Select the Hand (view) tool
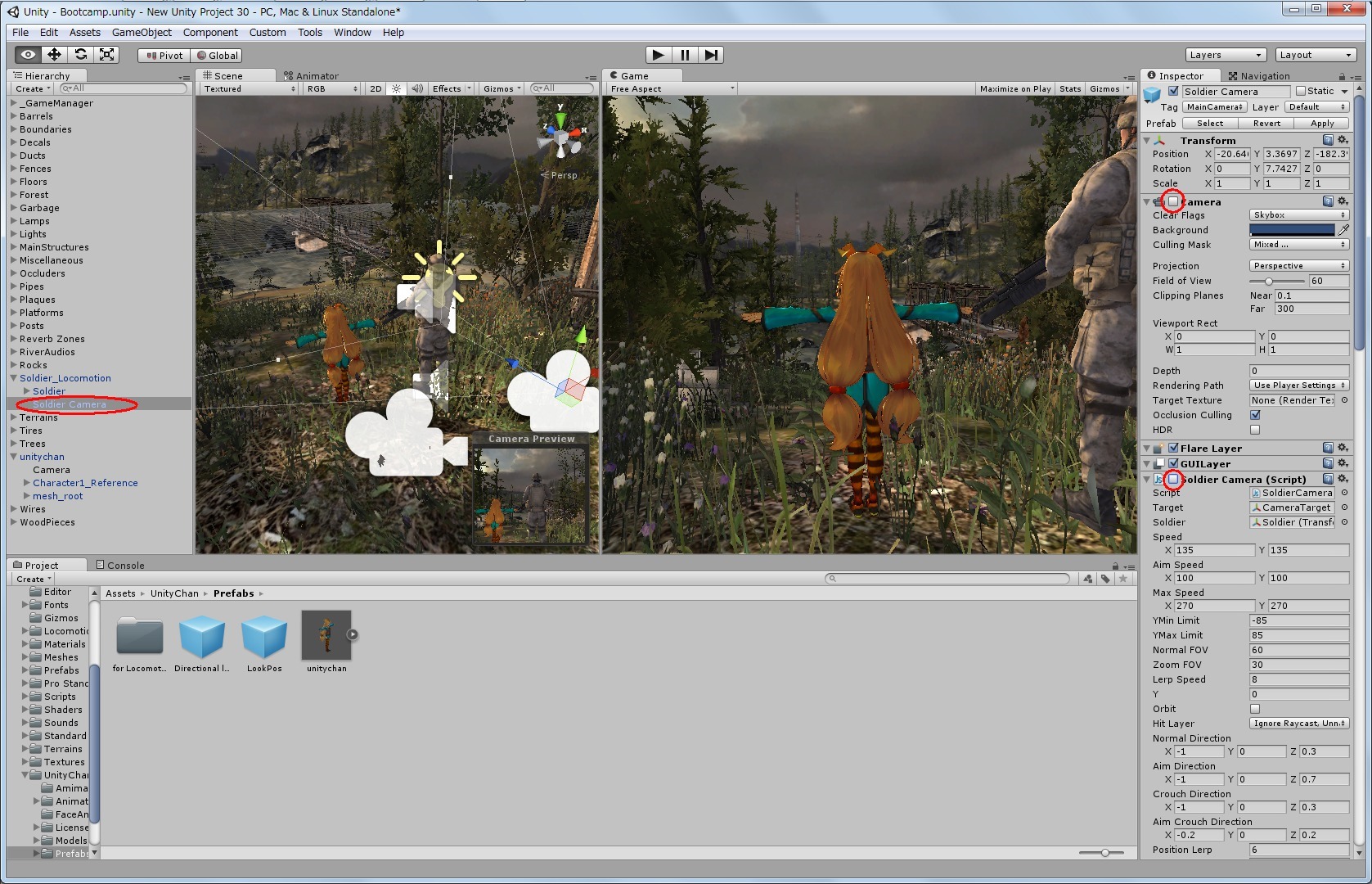 point(28,55)
